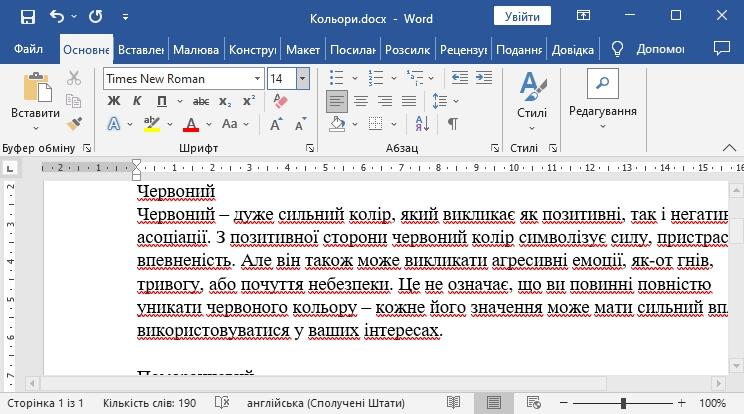Click the Save icon in the title bar
Viewport: 744px width, 414px height.
point(28,17)
